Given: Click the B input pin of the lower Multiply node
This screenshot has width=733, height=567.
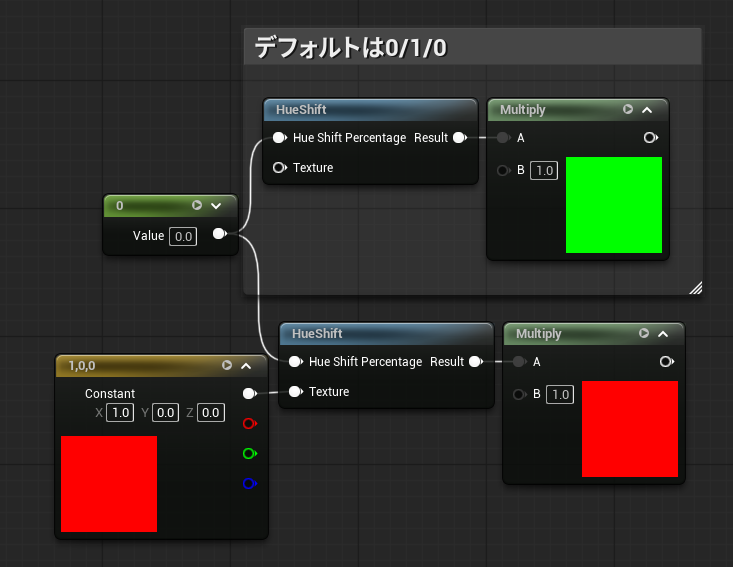Looking at the screenshot, I should [519, 394].
